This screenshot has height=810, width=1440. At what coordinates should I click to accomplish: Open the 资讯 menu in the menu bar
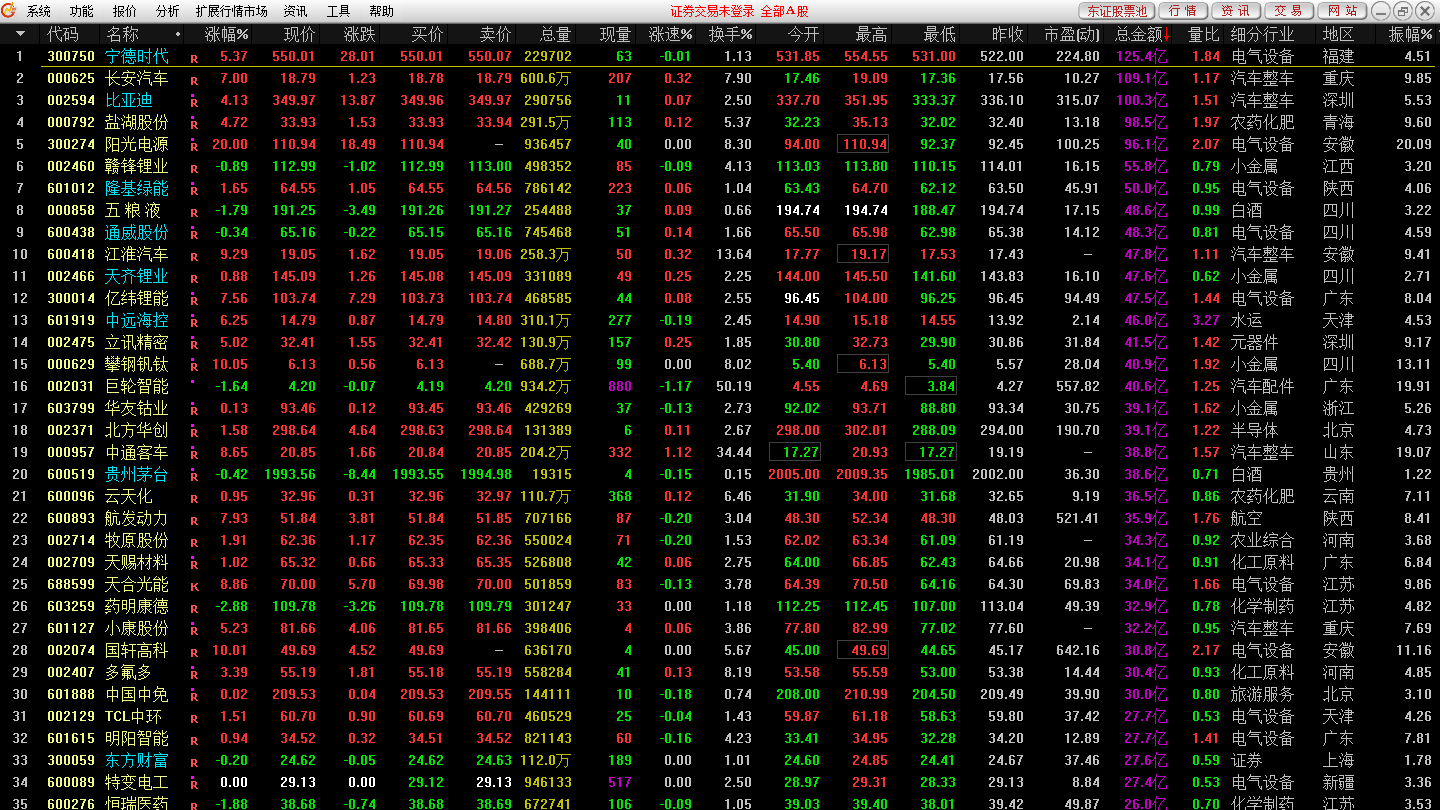click(295, 11)
